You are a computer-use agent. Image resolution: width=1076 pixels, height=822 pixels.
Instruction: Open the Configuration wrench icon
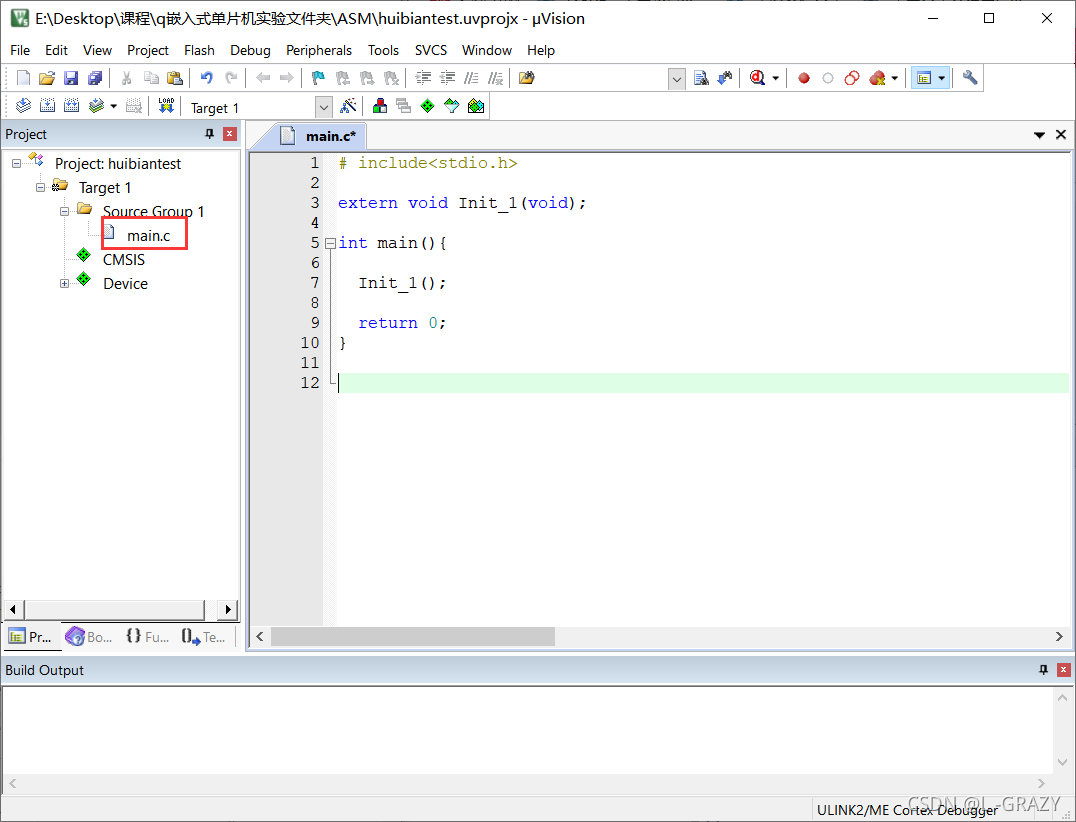pyautogui.click(x=970, y=78)
